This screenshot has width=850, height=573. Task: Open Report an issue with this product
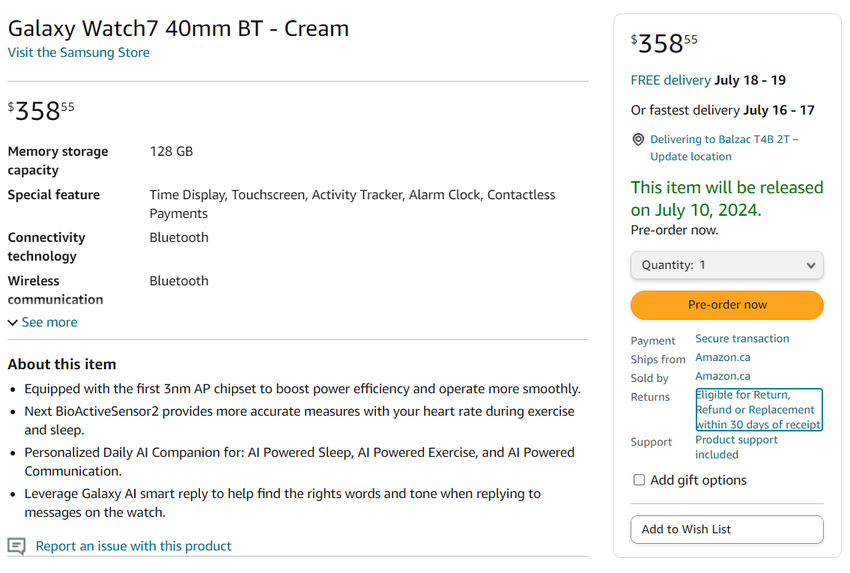click(x=133, y=546)
